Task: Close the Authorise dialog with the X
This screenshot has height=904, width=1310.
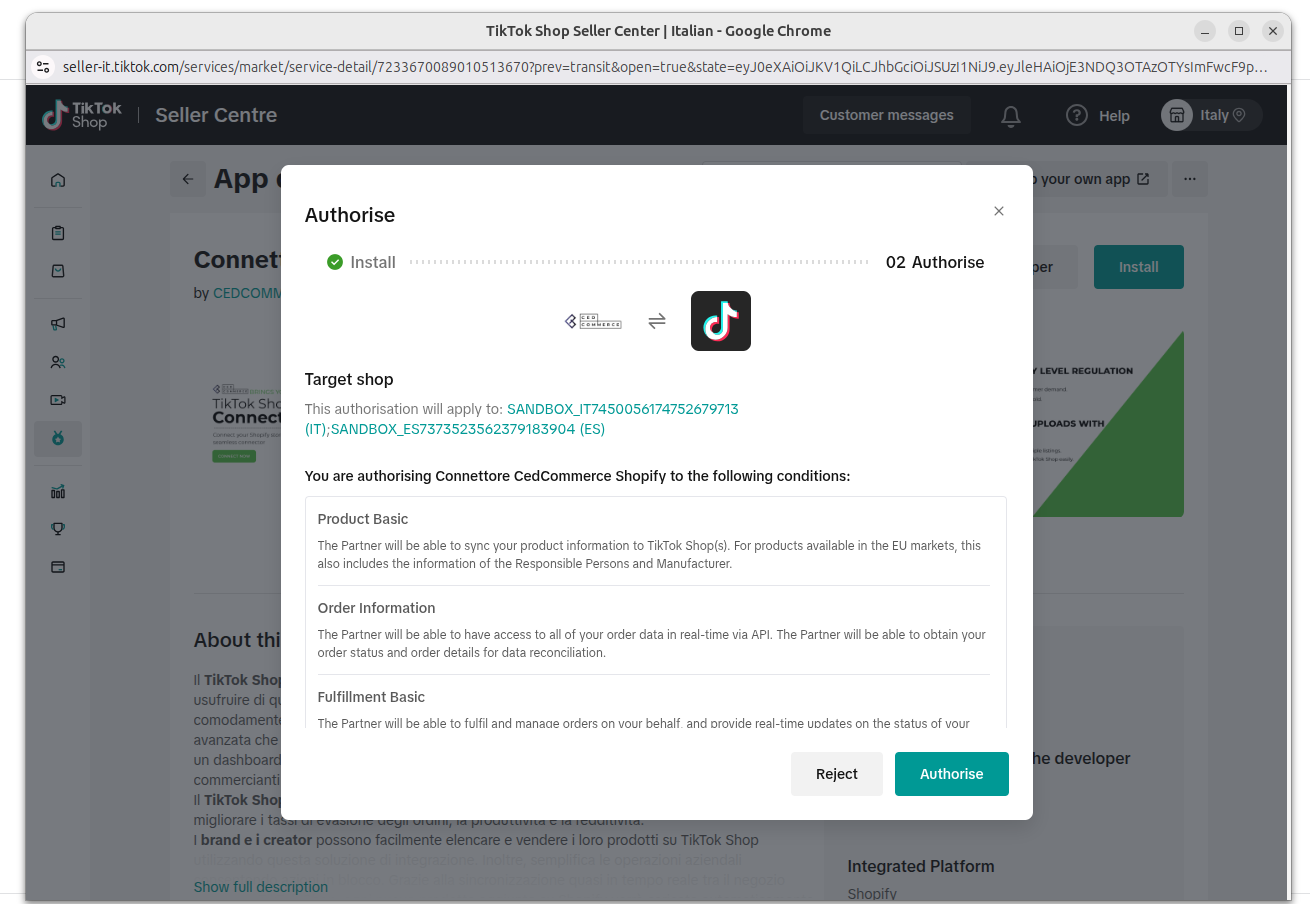Action: 998,211
